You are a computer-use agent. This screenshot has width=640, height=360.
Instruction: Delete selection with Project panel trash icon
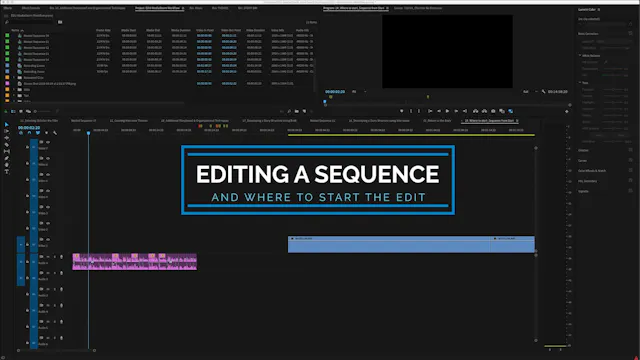click(312, 111)
